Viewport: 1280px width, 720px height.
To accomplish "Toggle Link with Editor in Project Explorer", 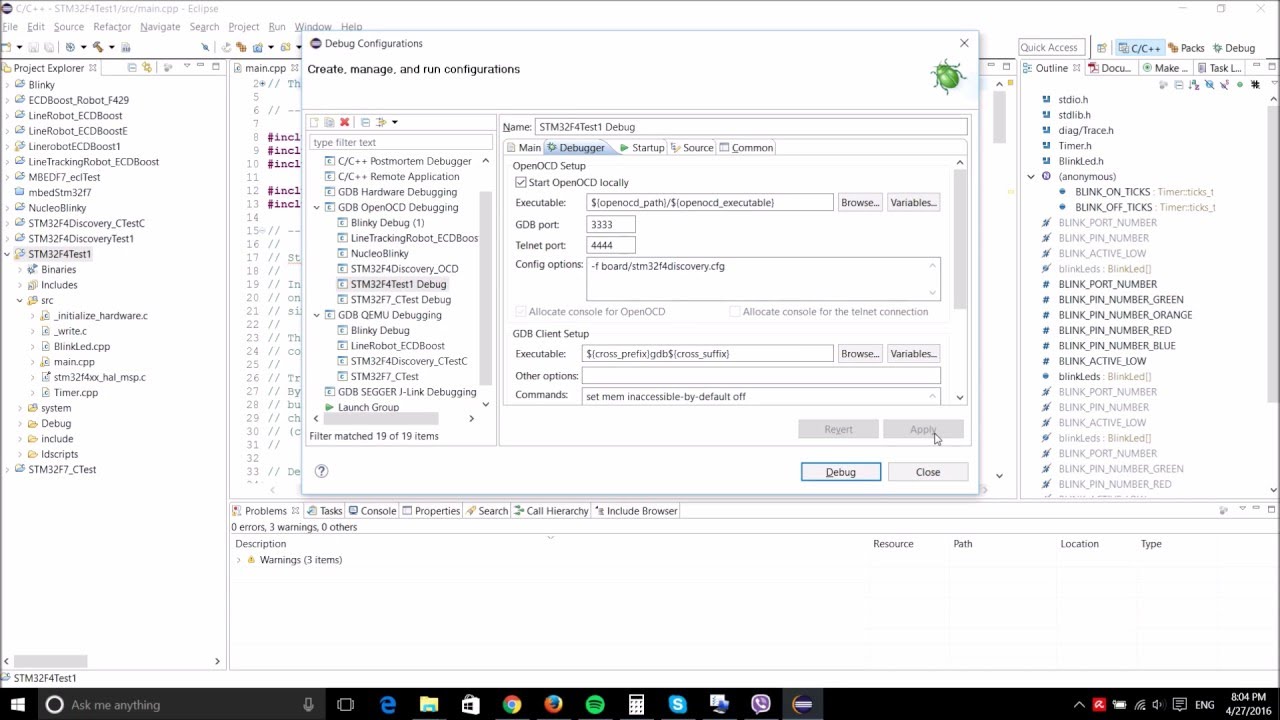I will click(147, 68).
